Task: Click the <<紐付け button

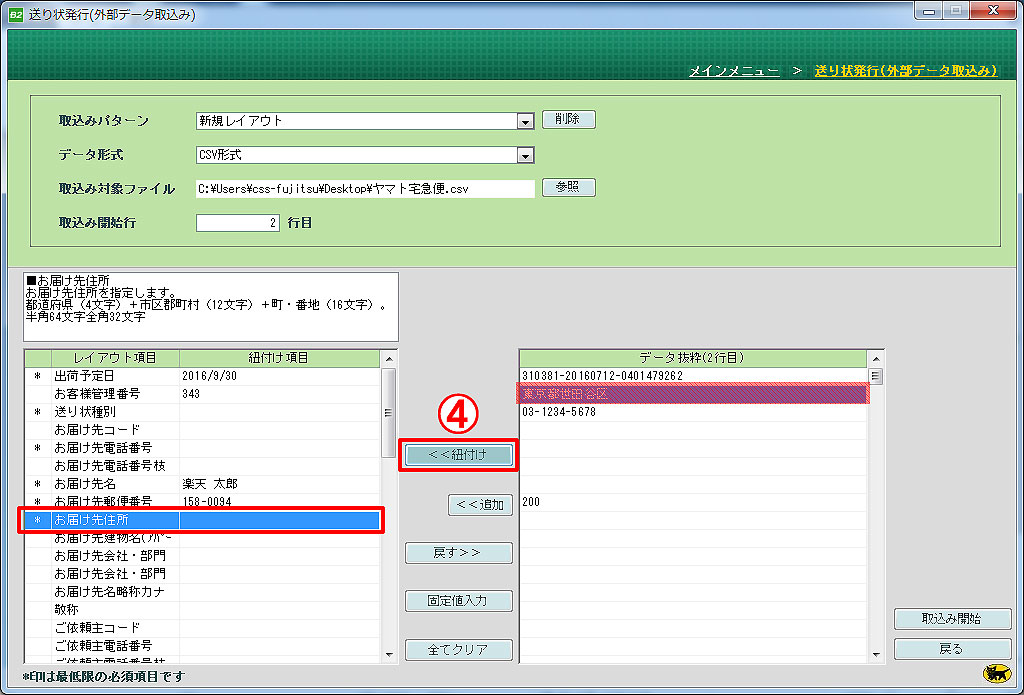Action: pos(458,455)
